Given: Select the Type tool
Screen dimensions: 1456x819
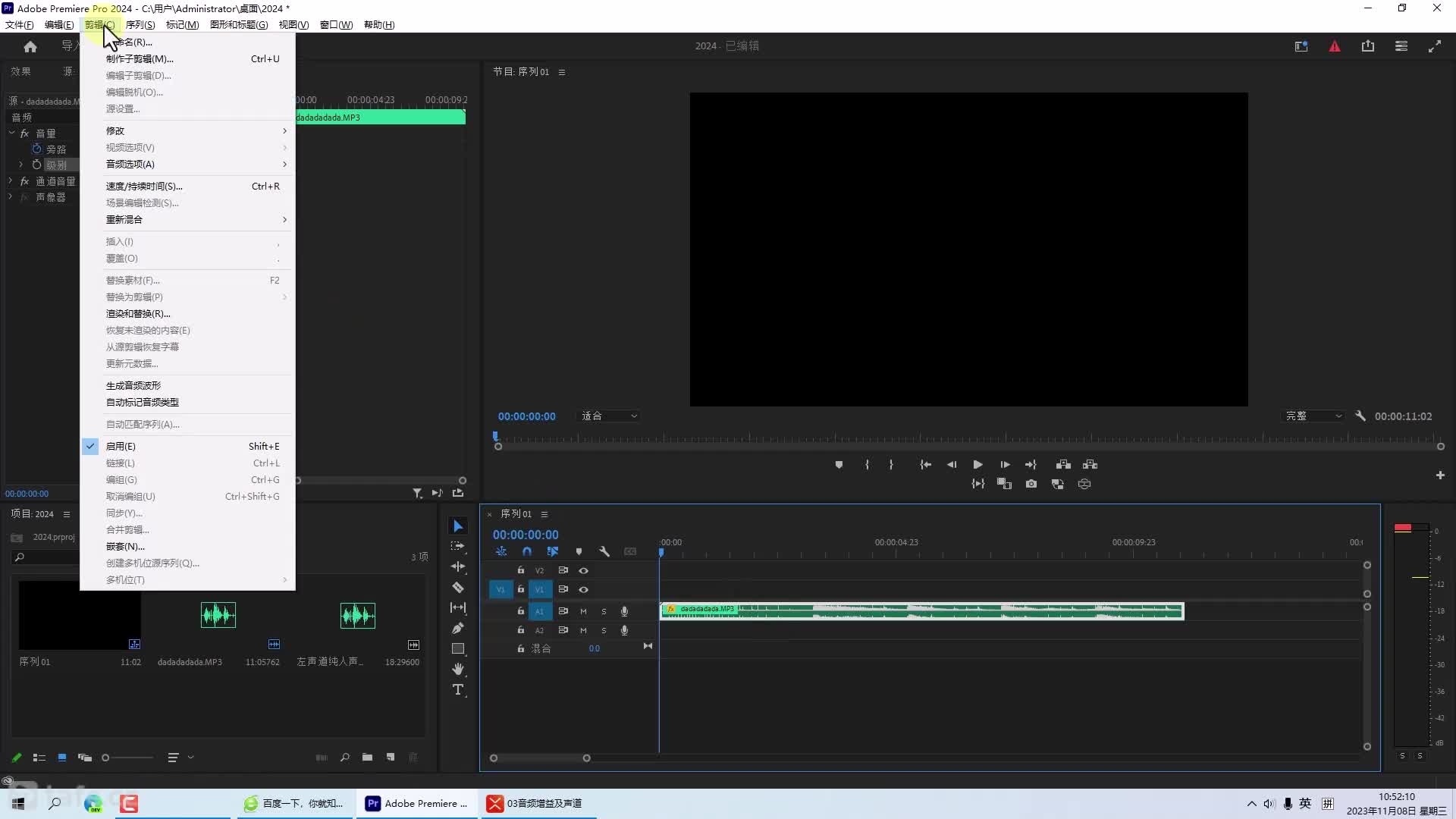Looking at the screenshot, I should (x=458, y=689).
